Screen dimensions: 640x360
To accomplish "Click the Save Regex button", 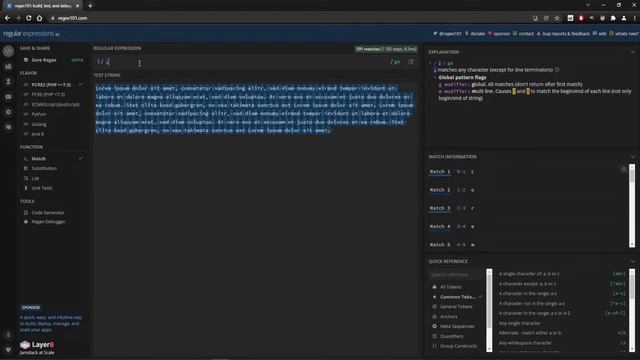I will (x=44, y=60).
